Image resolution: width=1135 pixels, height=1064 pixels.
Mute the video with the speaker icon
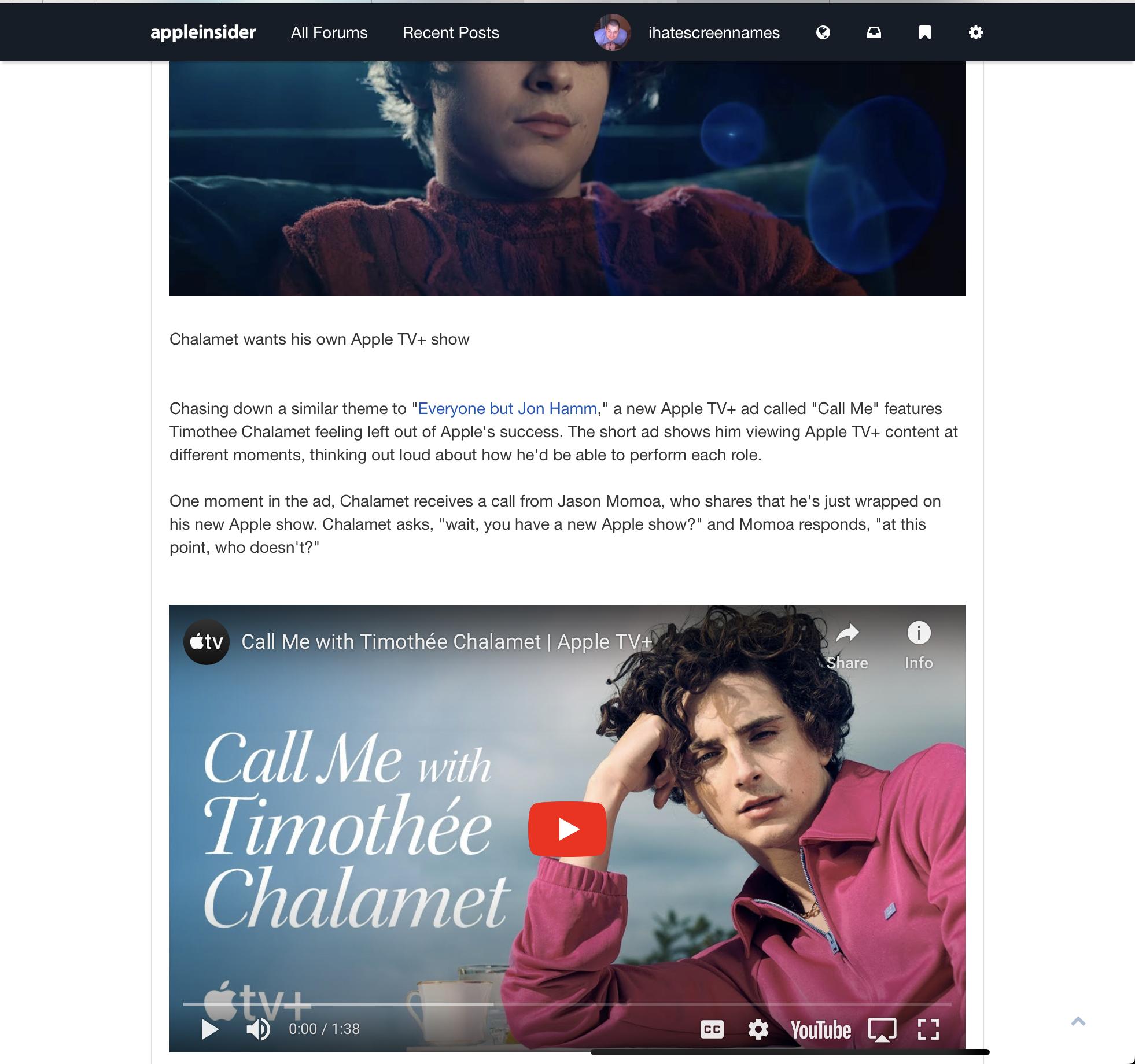(258, 1029)
